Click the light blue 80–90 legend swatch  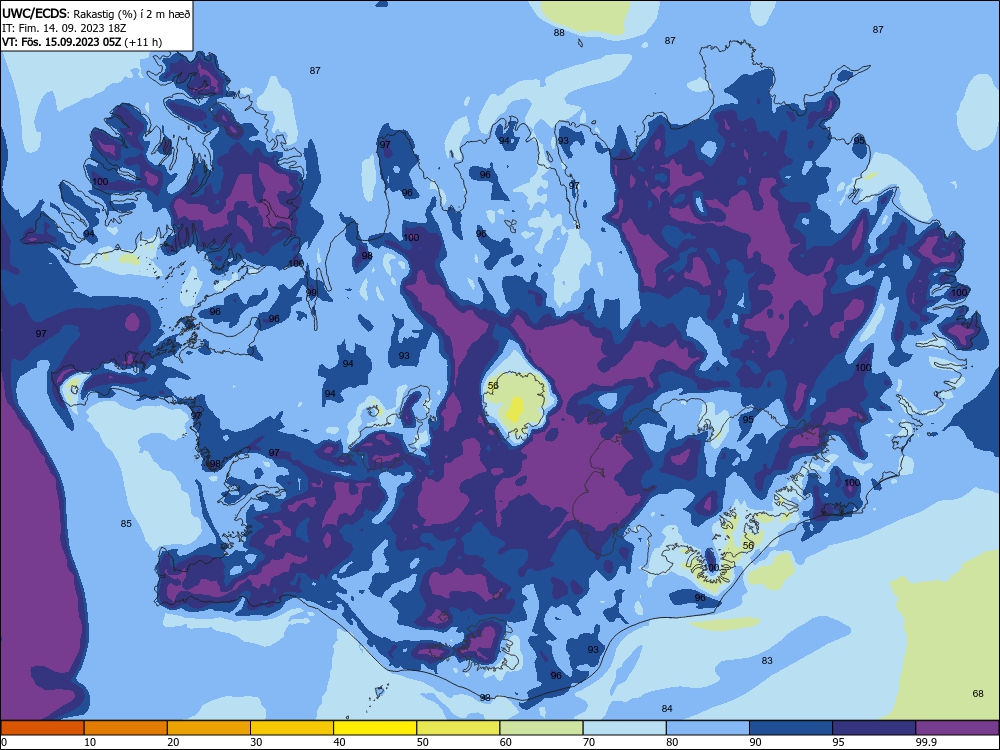click(708, 728)
